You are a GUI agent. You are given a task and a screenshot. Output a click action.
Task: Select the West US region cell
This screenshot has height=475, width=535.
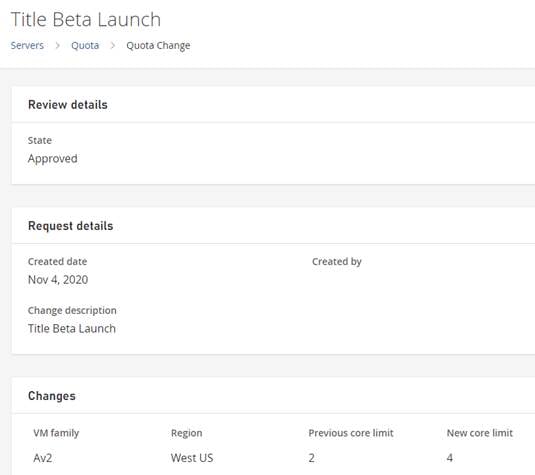(x=192, y=458)
